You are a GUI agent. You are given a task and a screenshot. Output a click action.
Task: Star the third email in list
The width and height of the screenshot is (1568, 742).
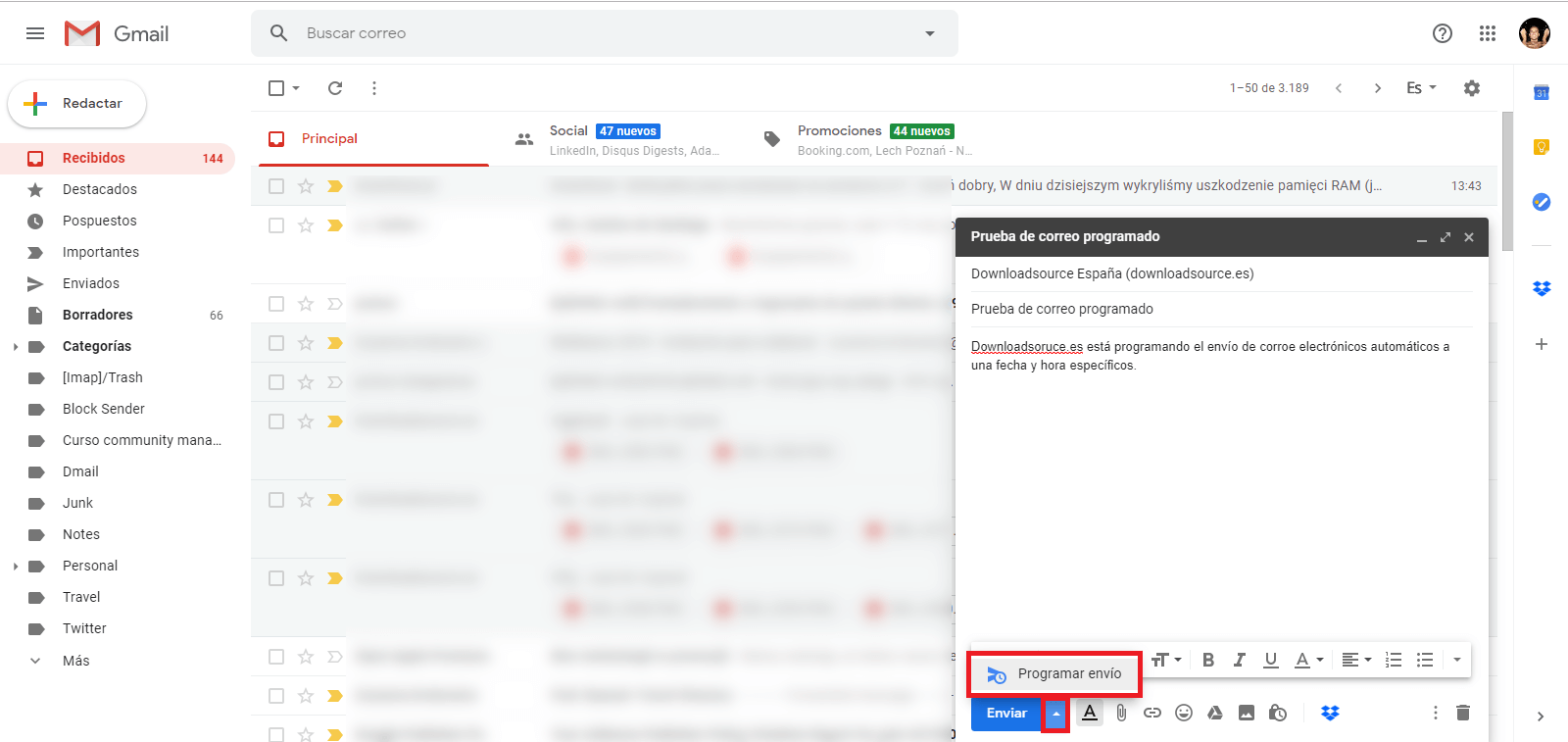point(306,304)
